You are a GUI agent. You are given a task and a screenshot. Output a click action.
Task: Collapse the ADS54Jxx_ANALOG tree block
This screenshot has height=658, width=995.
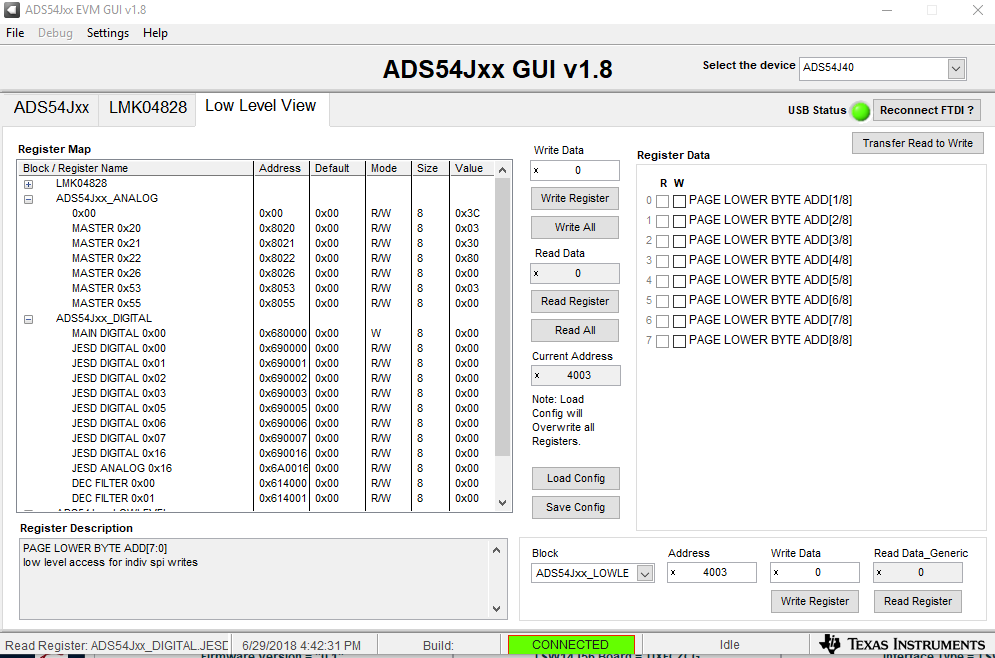coord(29,199)
